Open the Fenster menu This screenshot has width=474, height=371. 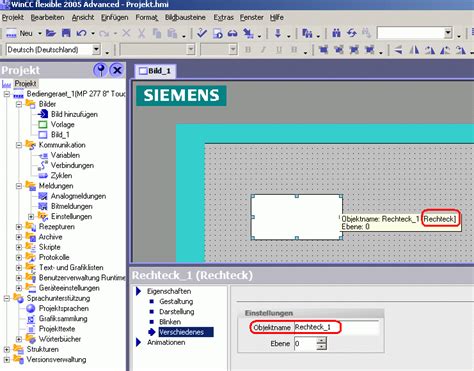[x=252, y=17]
